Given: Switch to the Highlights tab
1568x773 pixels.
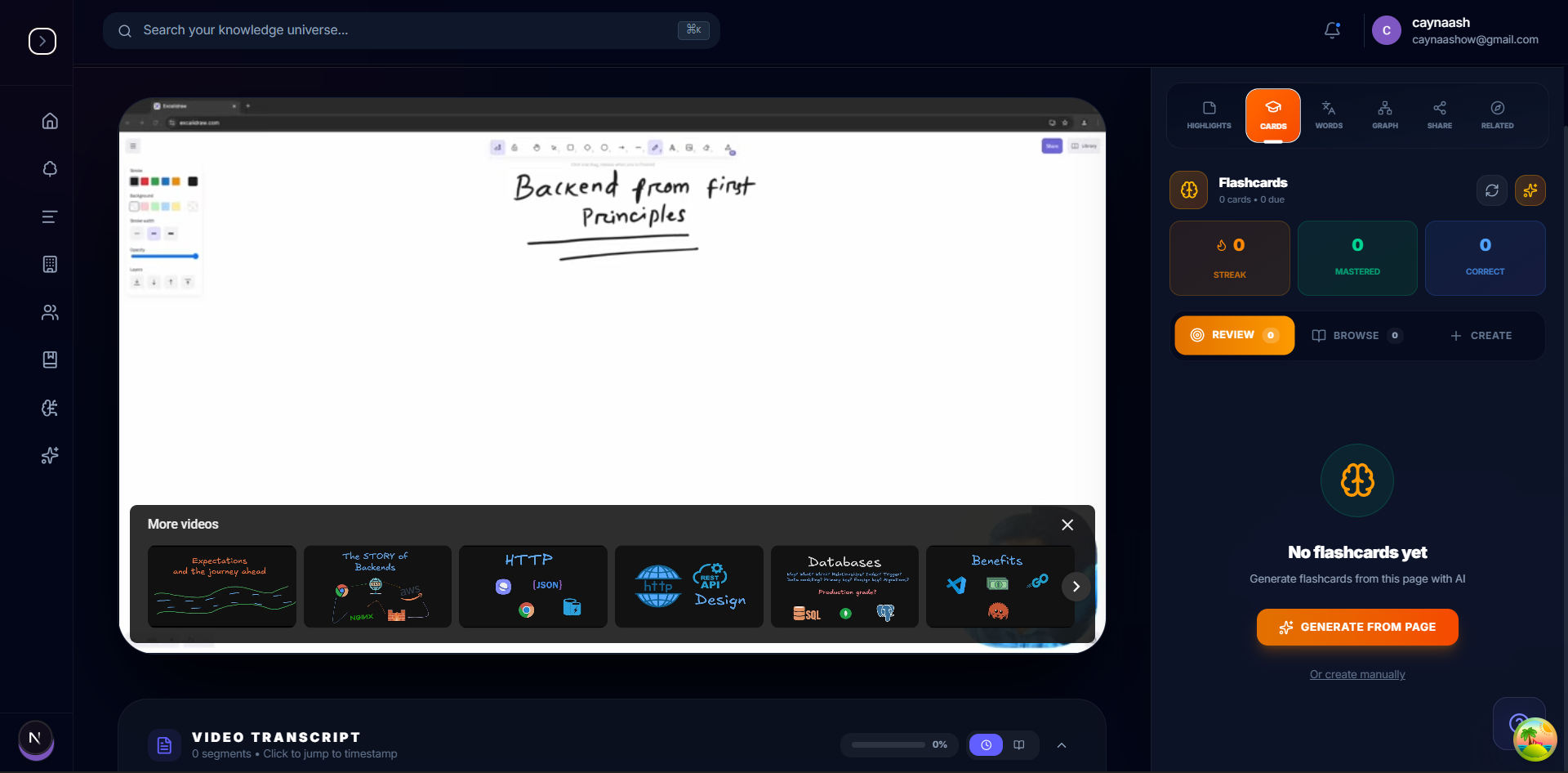Looking at the screenshot, I should pos(1209,114).
